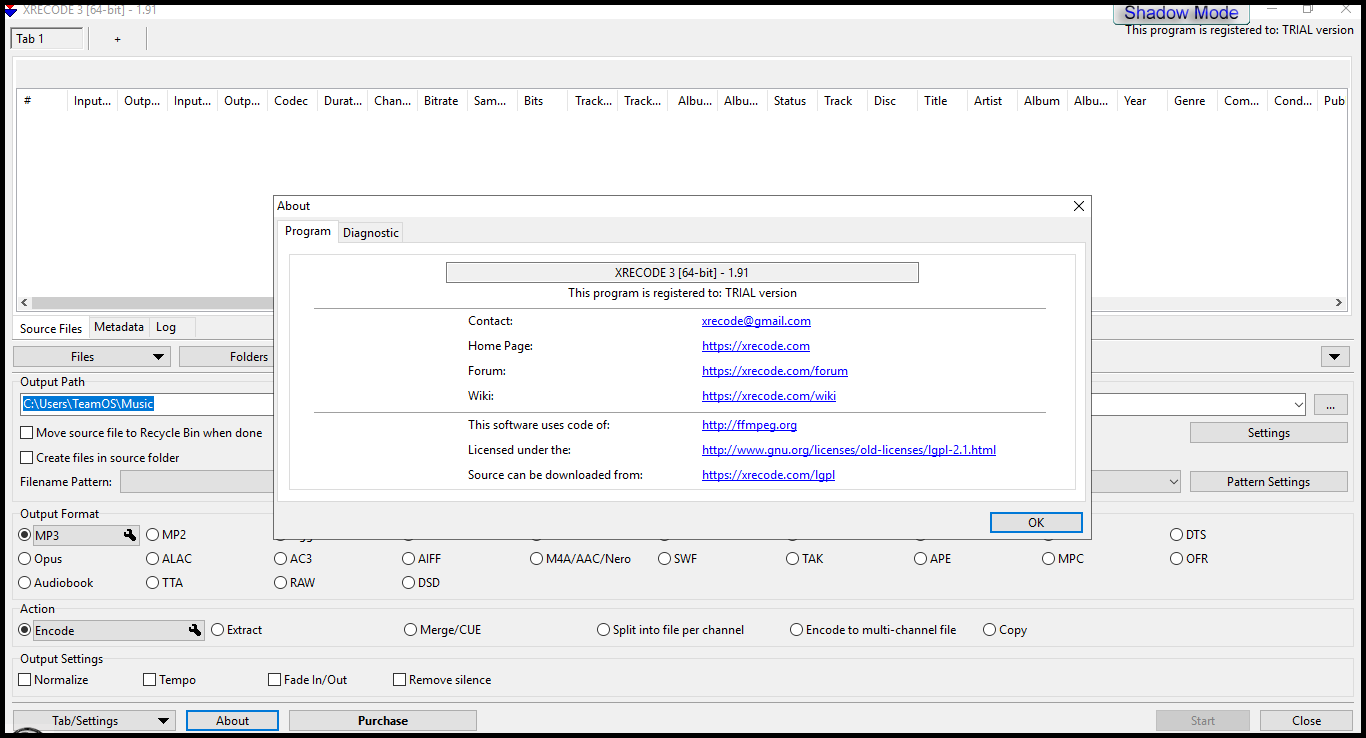Image resolution: width=1366 pixels, height=738 pixels.
Task: Open https://xrecode.com home page link
Action: click(x=756, y=346)
